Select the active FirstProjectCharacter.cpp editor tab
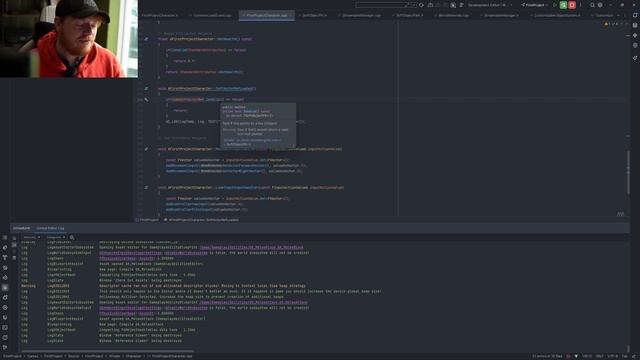 click(x=266, y=16)
